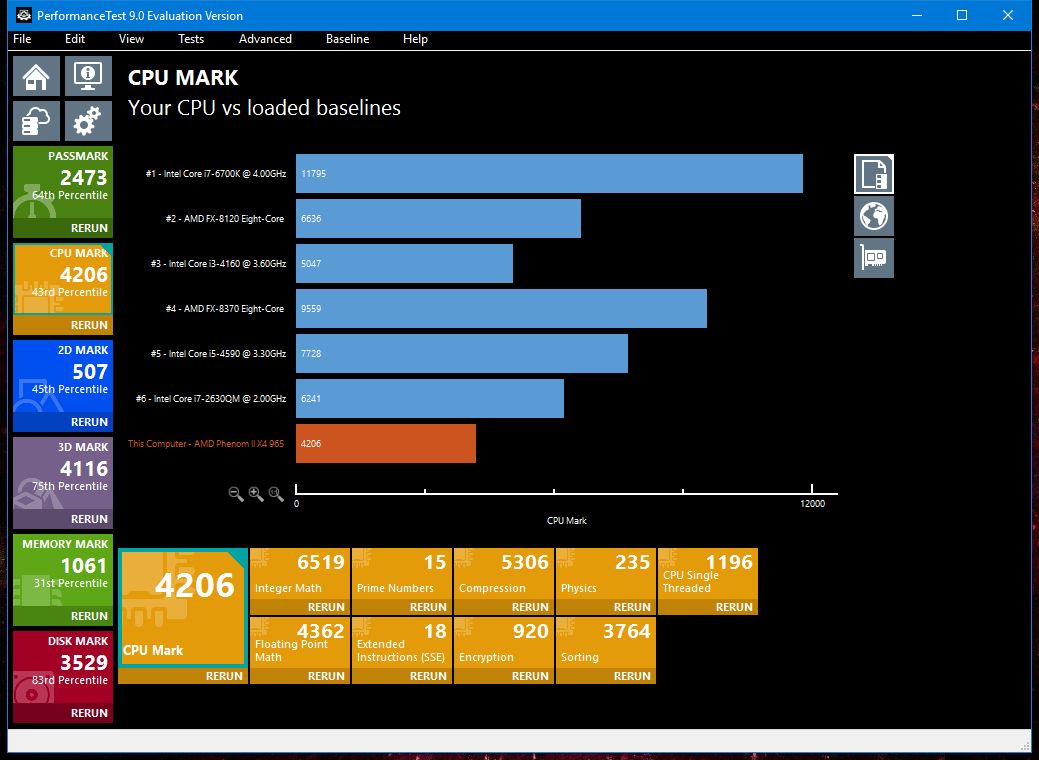
Task: Reset chart zoom with third magnifier icon
Action: tap(276, 494)
